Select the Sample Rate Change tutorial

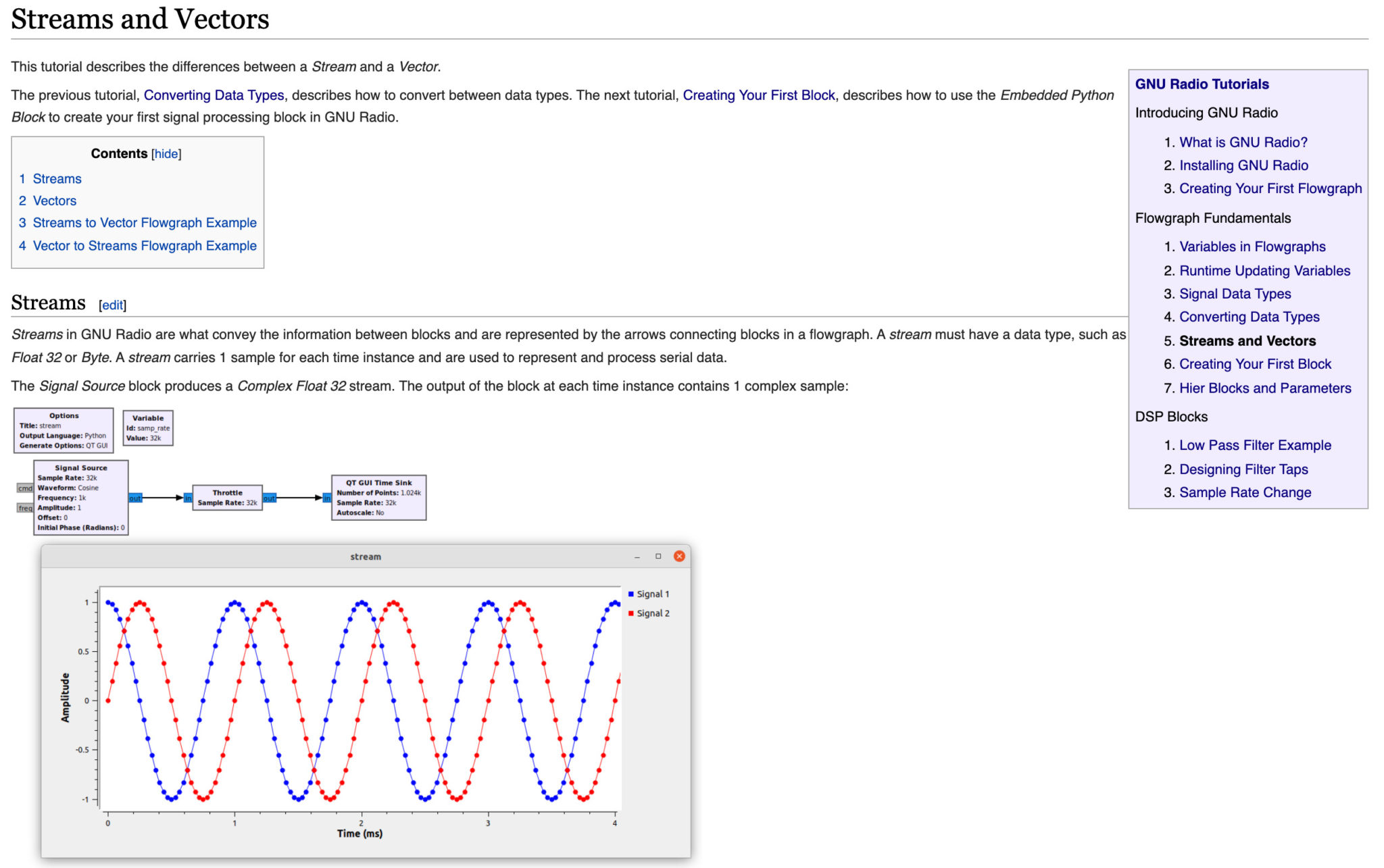pyautogui.click(x=1245, y=492)
